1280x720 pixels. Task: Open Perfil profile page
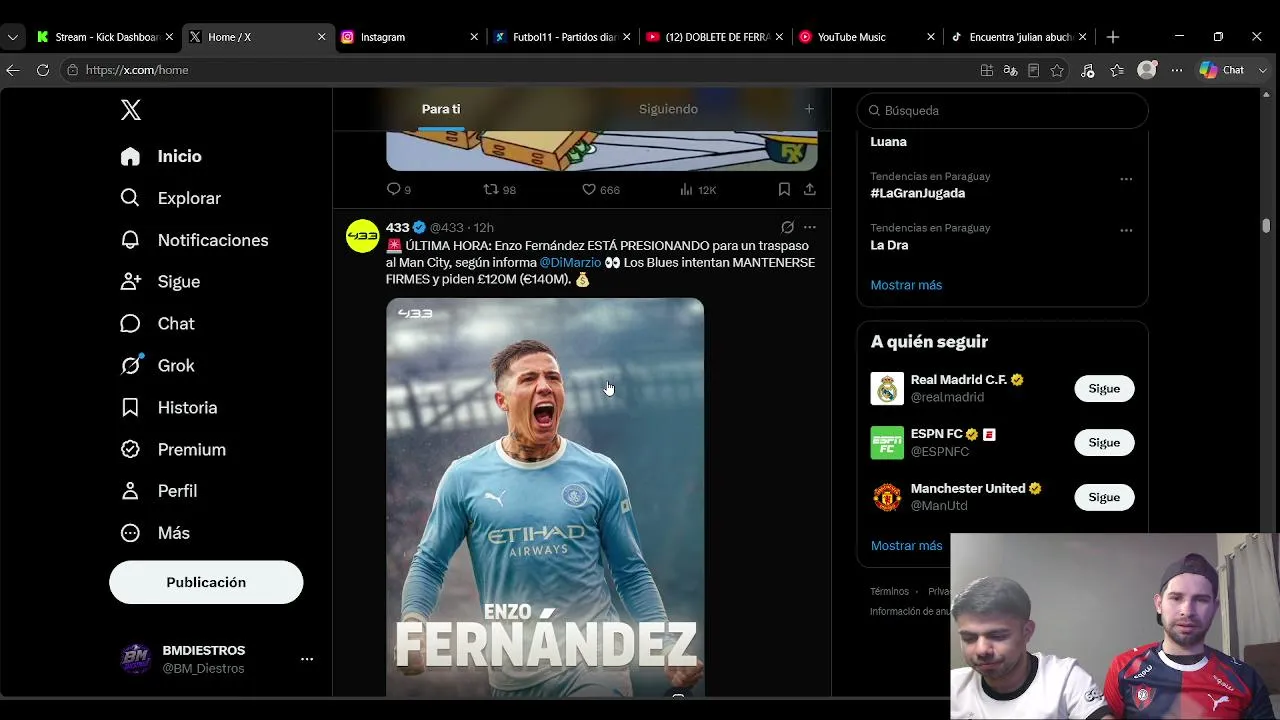pyautogui.click(x=158, y=491)
